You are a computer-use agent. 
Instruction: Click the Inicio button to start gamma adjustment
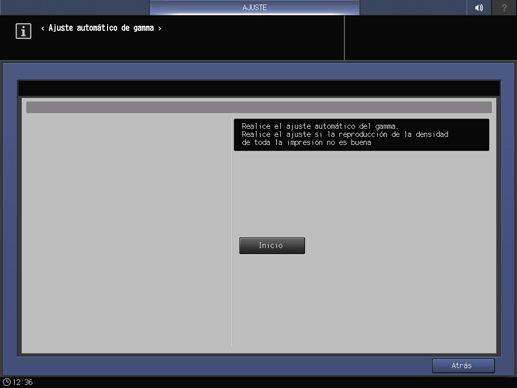click(x=272, y=245)
